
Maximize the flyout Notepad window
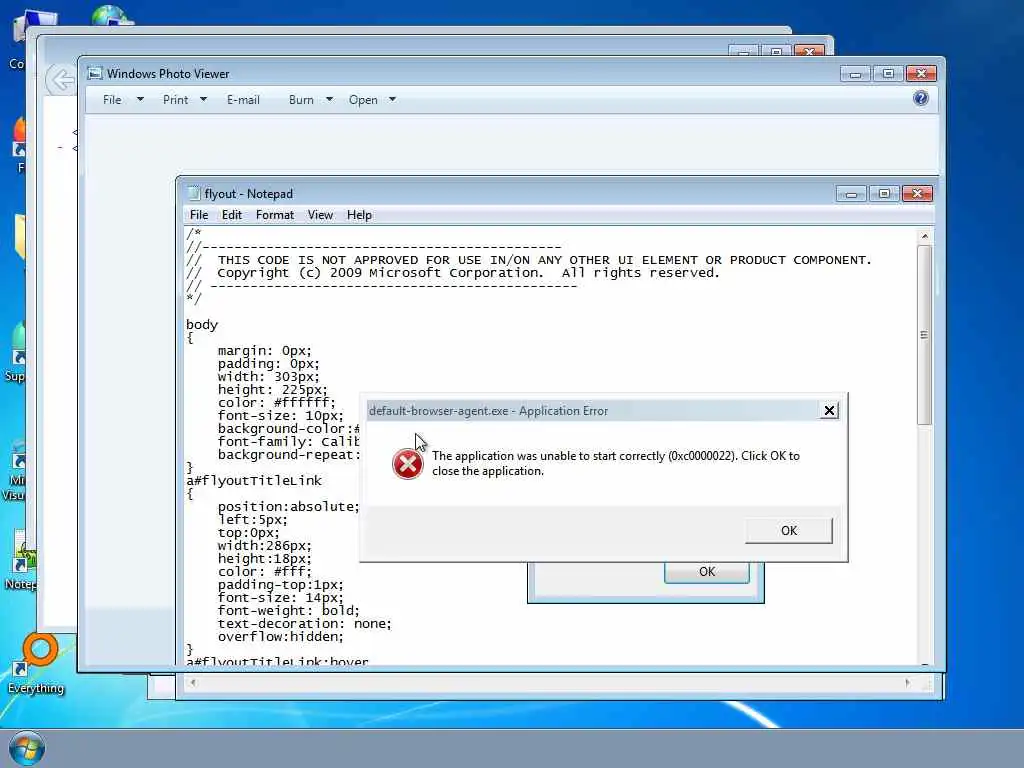click(884, 194)
